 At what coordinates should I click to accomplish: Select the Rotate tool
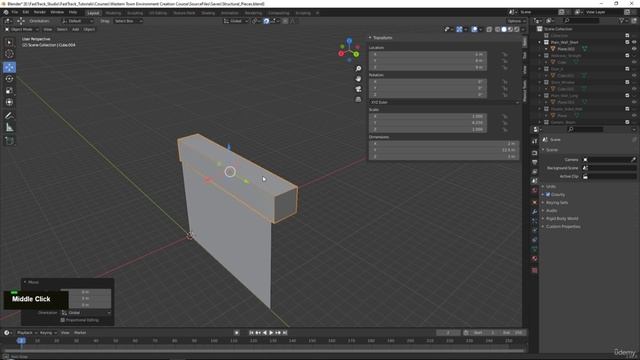pos(9,79)
